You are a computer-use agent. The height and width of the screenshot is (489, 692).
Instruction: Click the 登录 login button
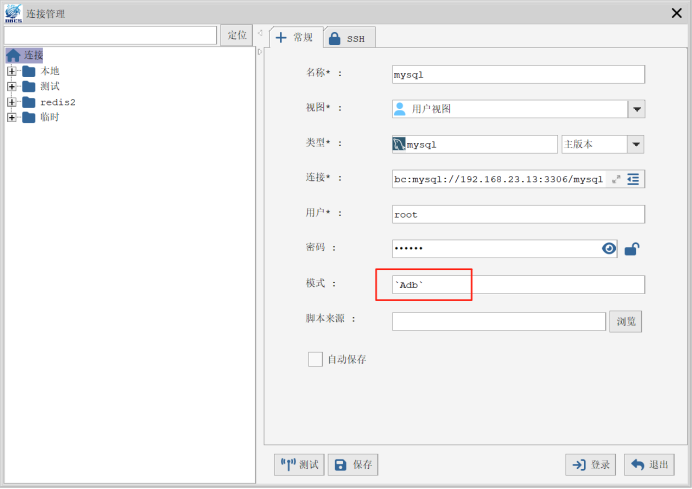pos(590,465)
